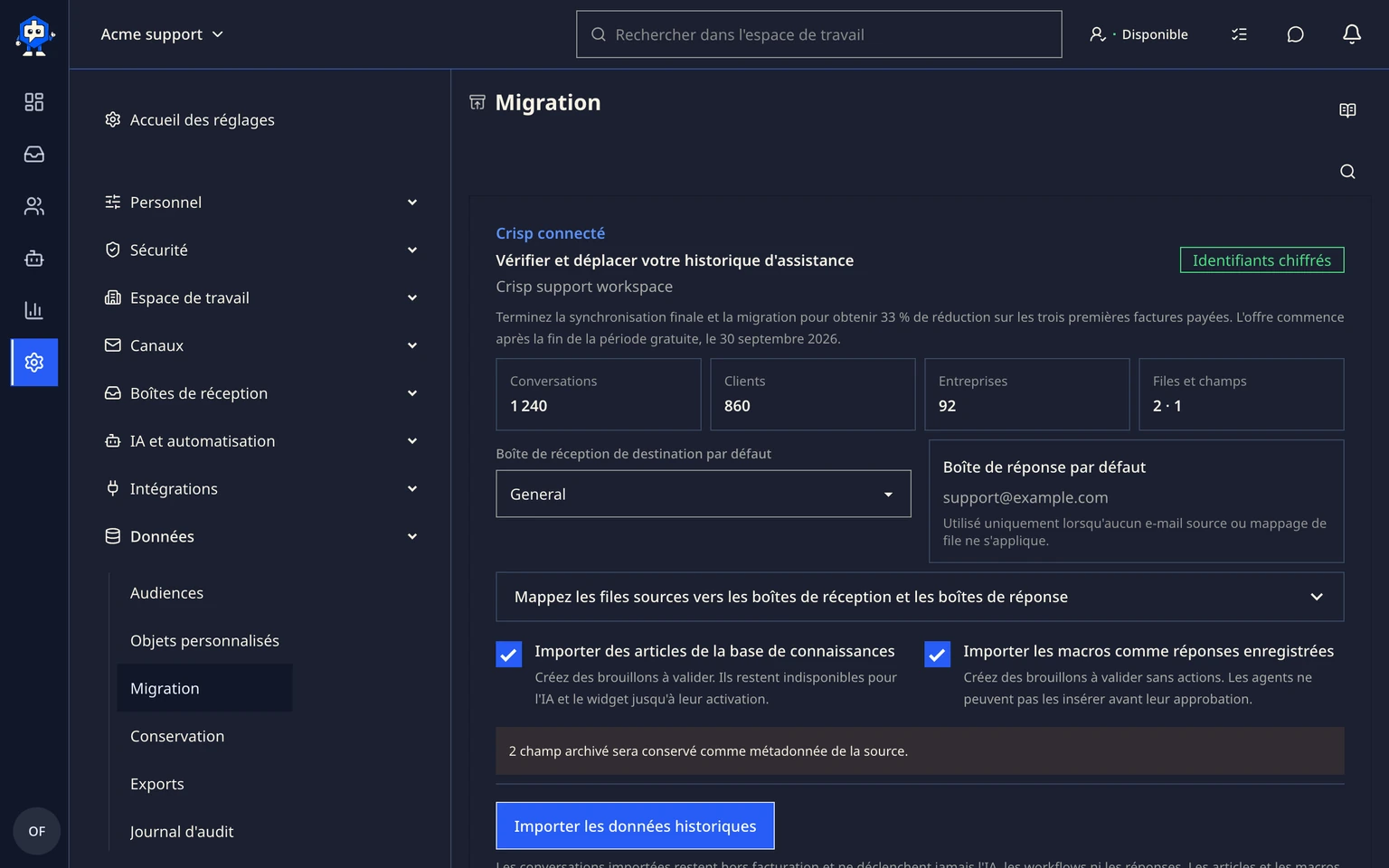The width and height of the screenshot is (1389, 868).
Task: Click the Identifiants chiffrés badge
Action: pos(1261,260)
